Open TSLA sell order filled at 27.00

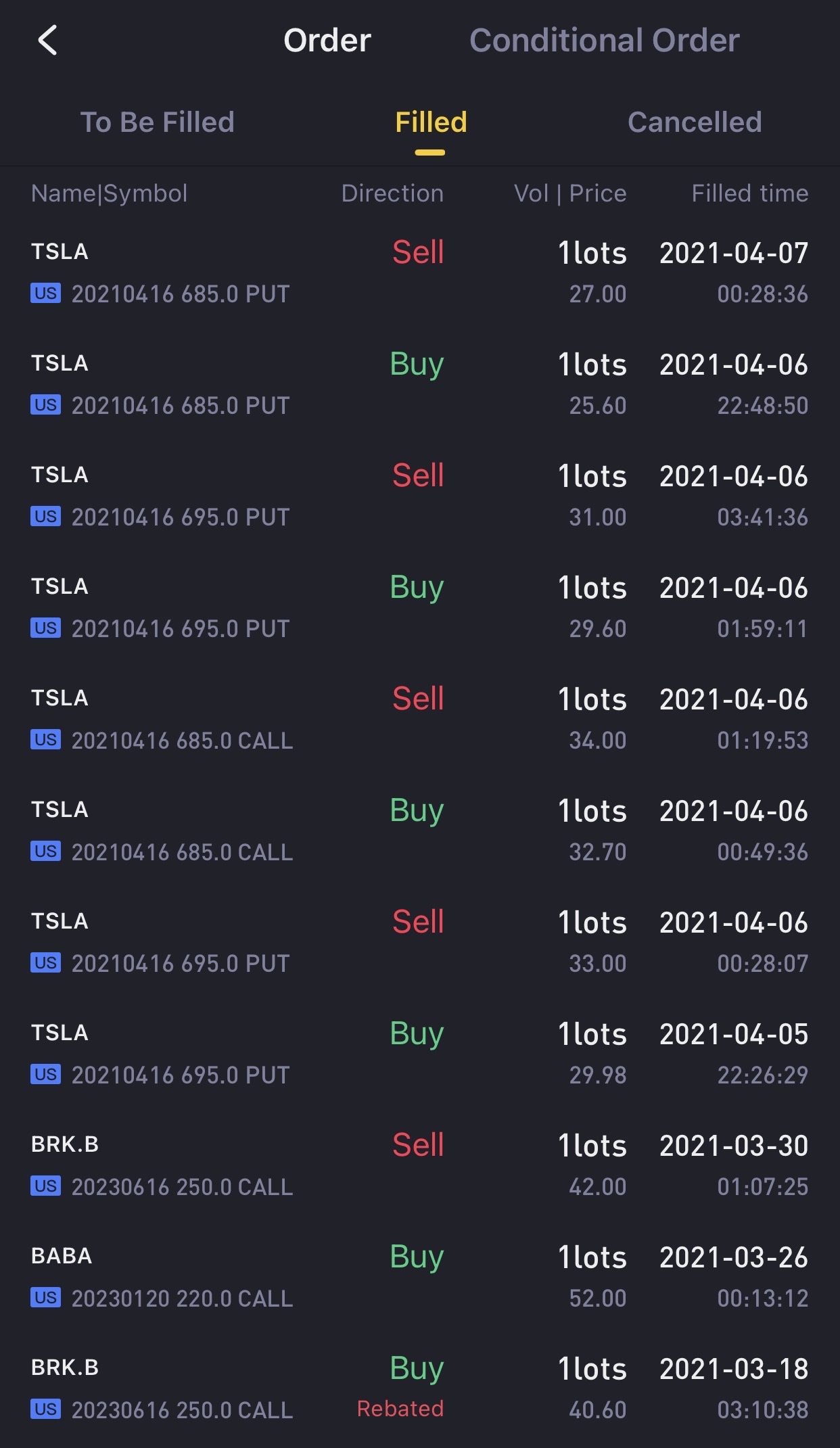tap(419, 273)
